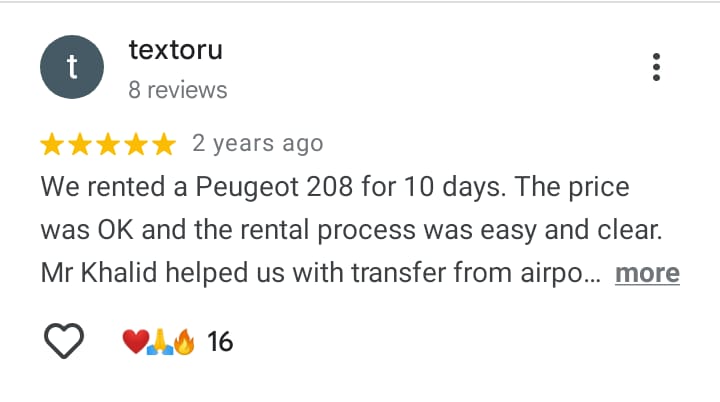Open the three-dot options menu
The image size is (720, 402).
(656, 67)
